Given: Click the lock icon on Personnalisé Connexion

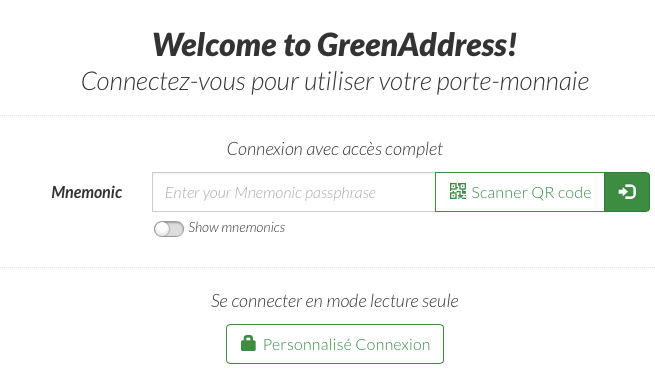Looking at the screenshot, I should 248,343.
